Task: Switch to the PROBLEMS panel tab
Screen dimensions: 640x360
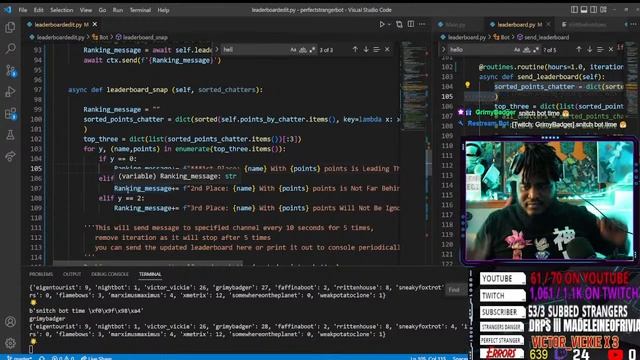Action: click(x=41, y=274)
